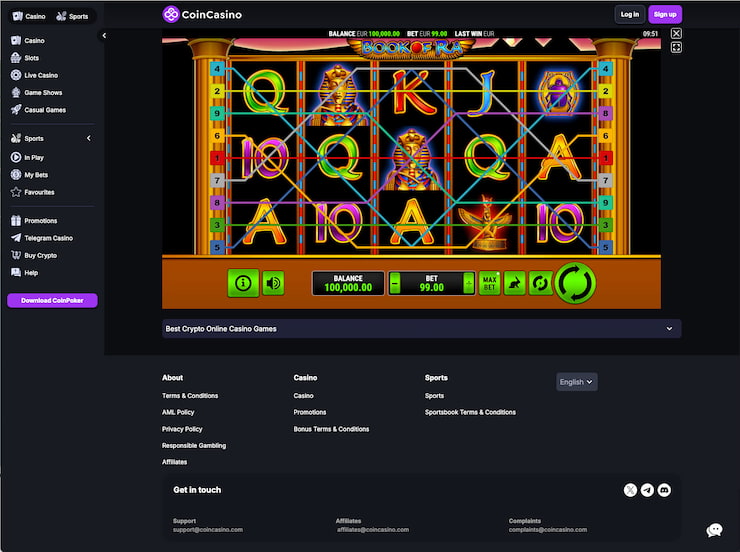Open the game info button
Screen dimensions: 740x552
click(243, 283)
